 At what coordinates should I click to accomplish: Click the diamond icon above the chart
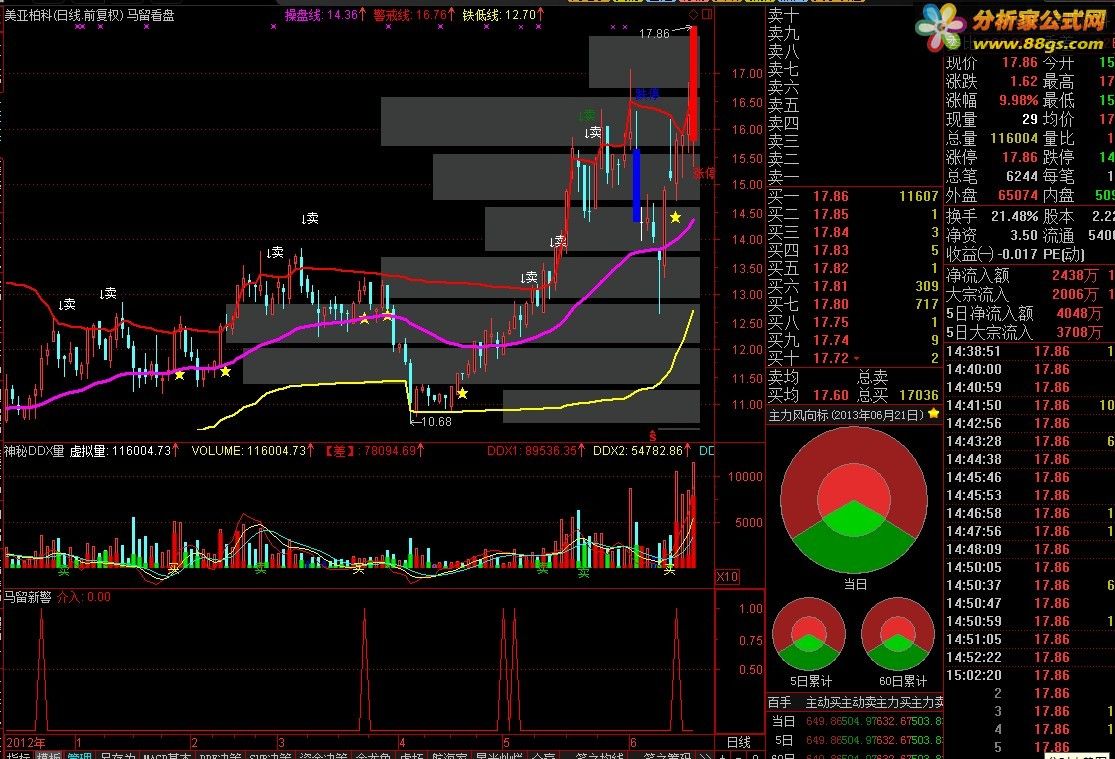[x=694, y=14]
